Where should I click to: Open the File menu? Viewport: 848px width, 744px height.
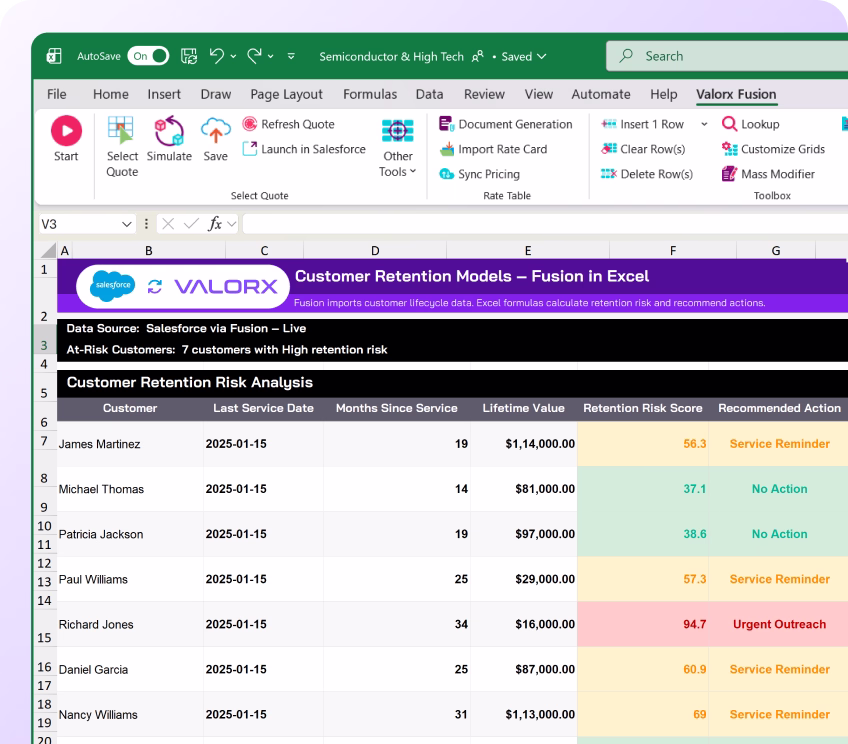point(57,94)
